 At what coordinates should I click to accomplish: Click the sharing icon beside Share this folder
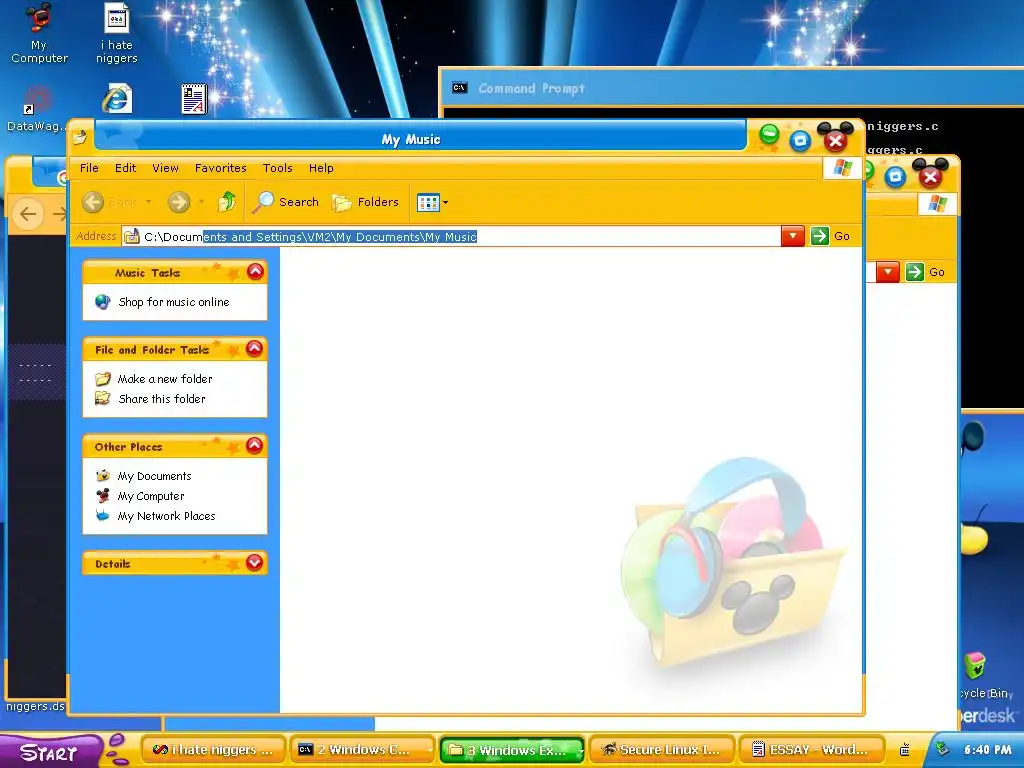(x=103, y=398)
